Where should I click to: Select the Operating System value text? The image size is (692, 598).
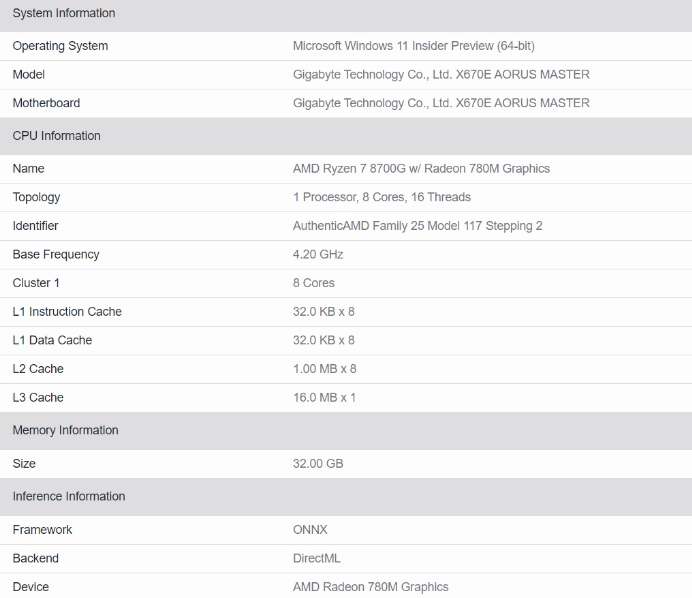[414, 46]
